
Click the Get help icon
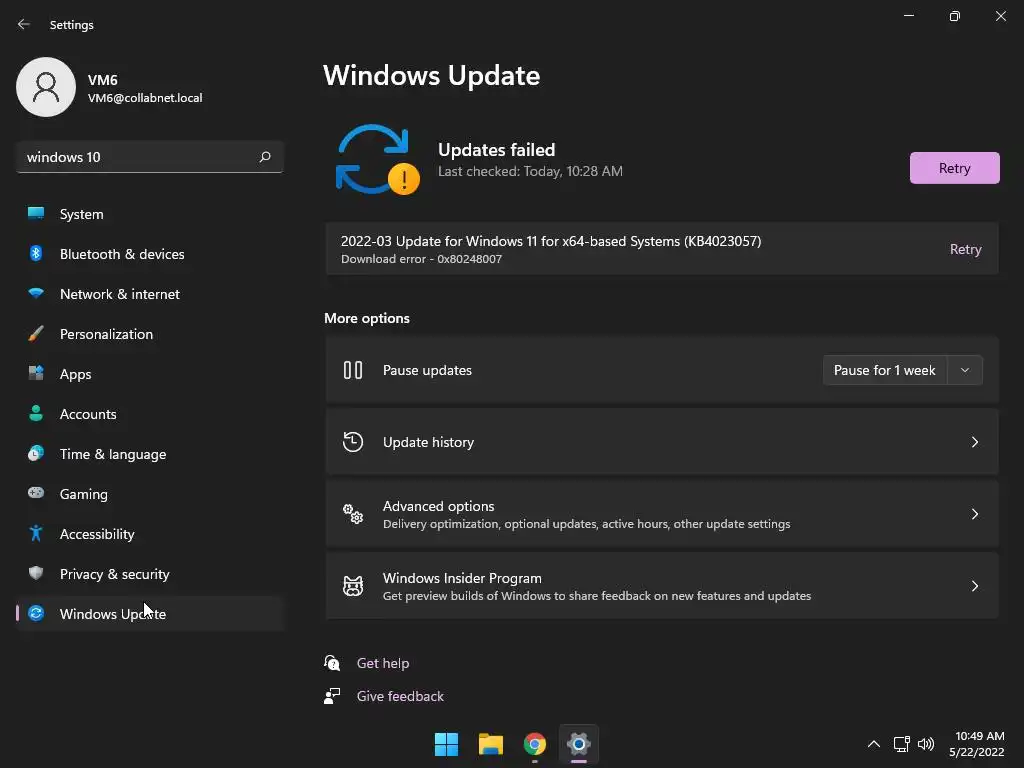pos(332,663)
